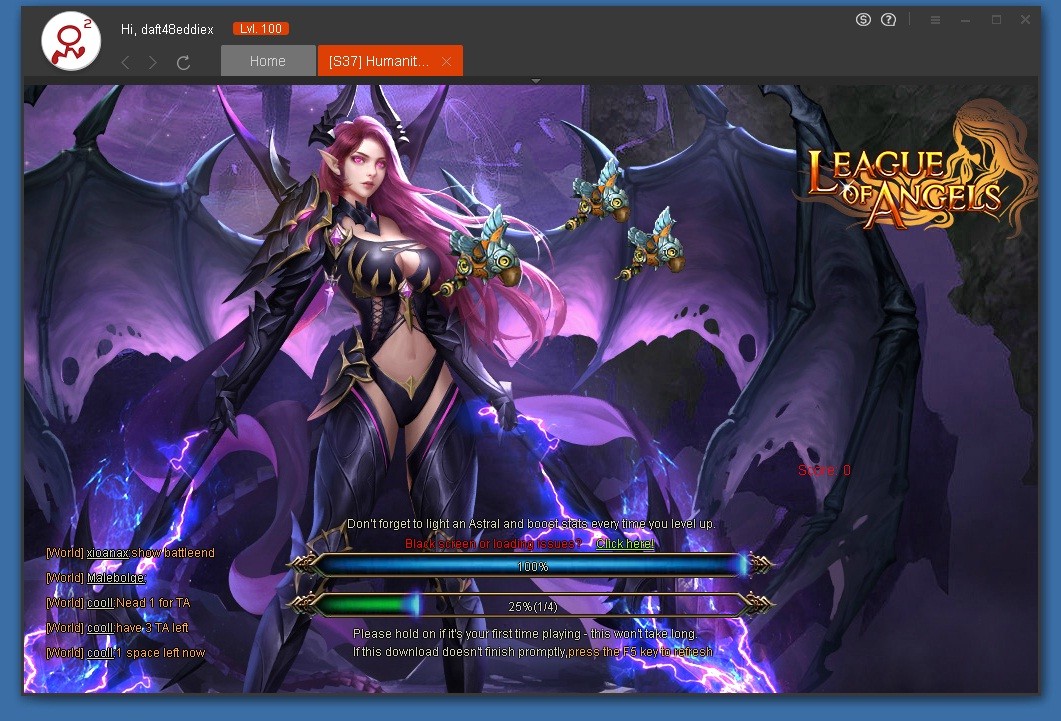This screenshot has width=1061, height=721.
Task: Close the [S37] Humanit... tab
Action: (x=446, y=61)
